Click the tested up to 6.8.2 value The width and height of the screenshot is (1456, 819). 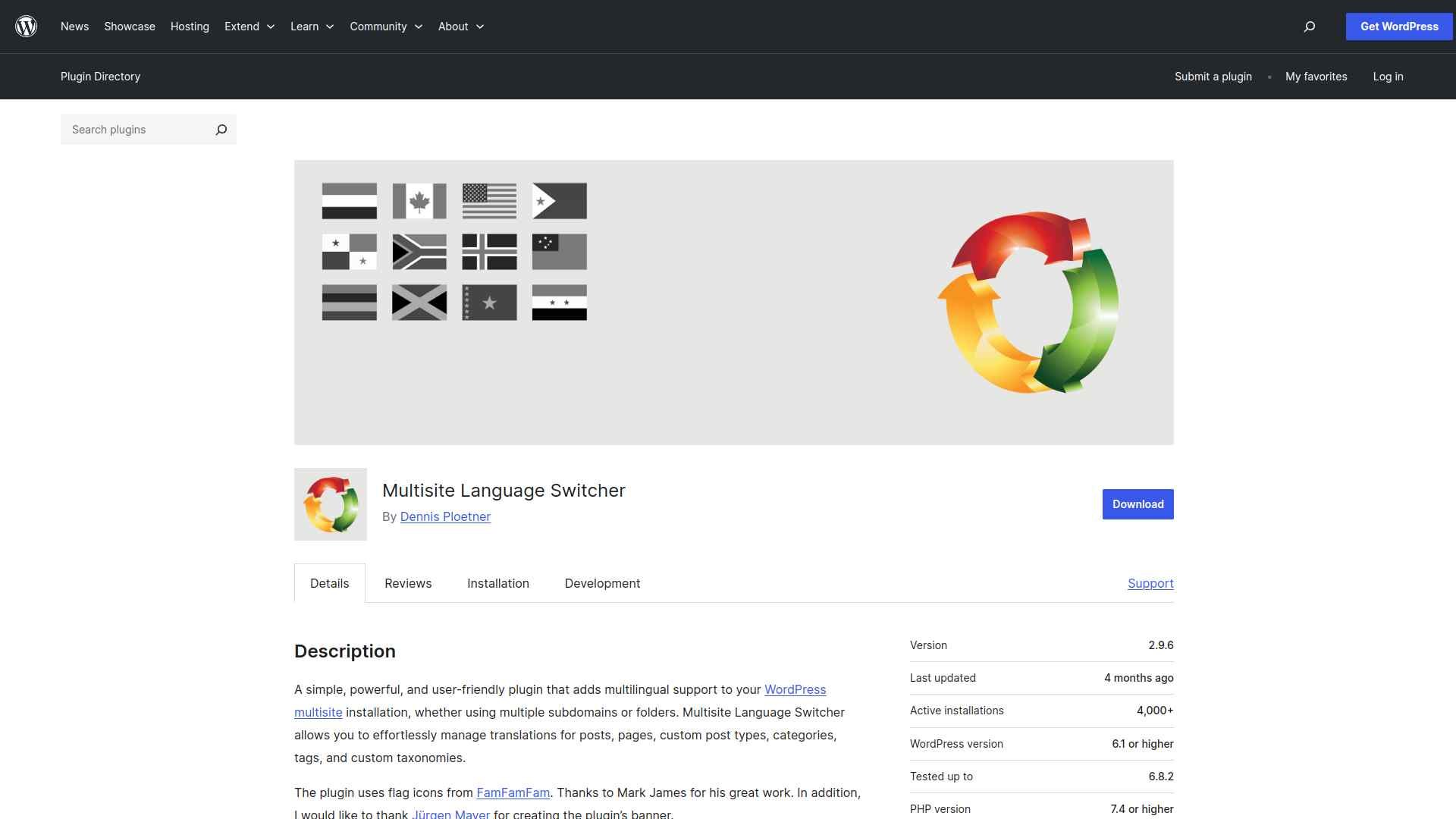pos(1161,777)
